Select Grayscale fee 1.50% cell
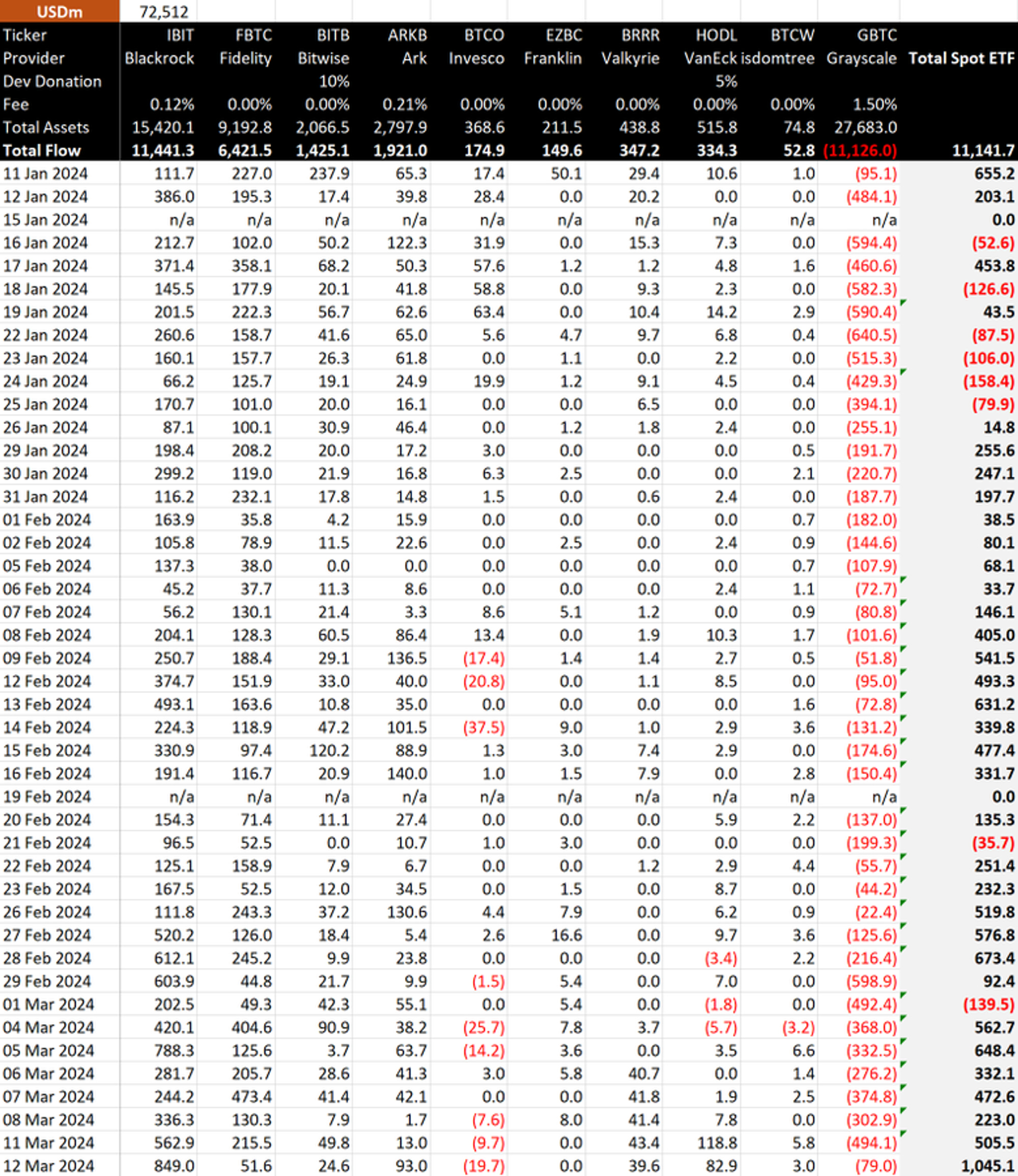This screenshot has width=1018, height=1176. tap(874, 104)
